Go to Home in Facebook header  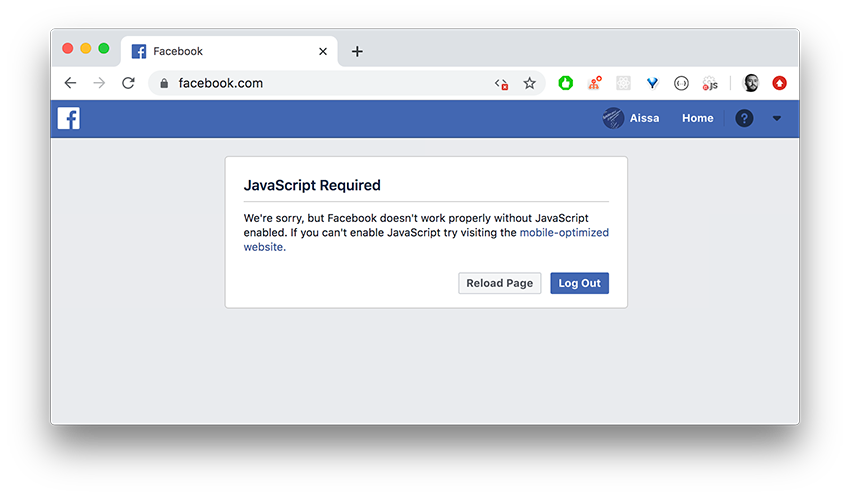pyautogui.click(x=697, y=118)
